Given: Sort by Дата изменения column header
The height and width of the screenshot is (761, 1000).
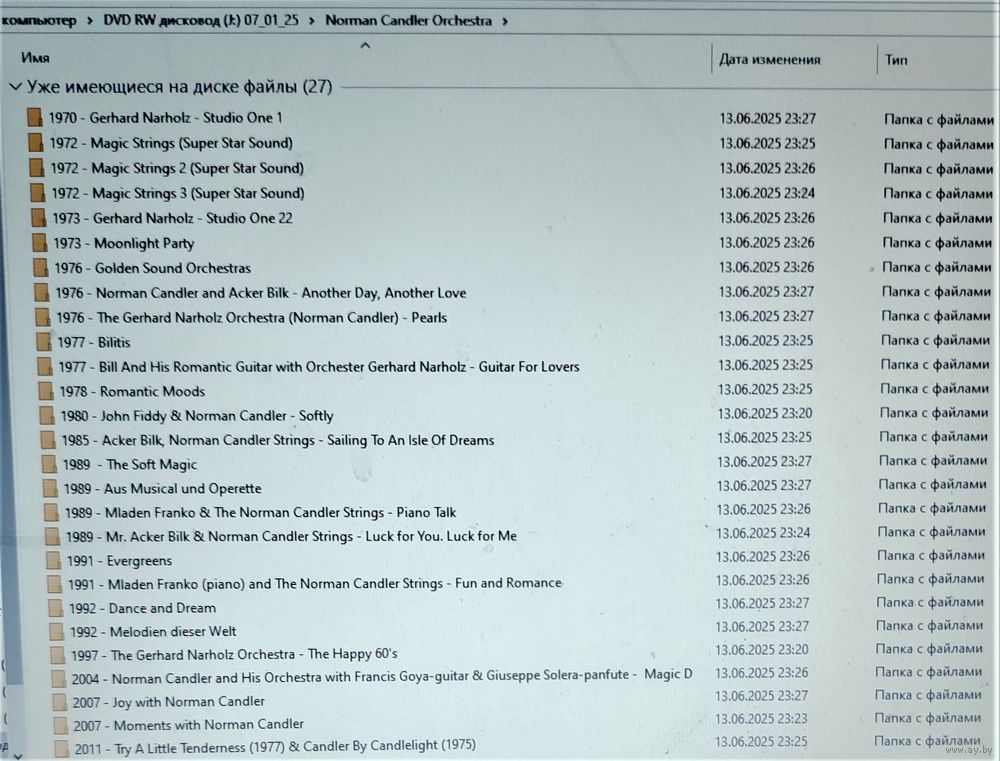Looking at the screenshot, I should tap(770, 59).
